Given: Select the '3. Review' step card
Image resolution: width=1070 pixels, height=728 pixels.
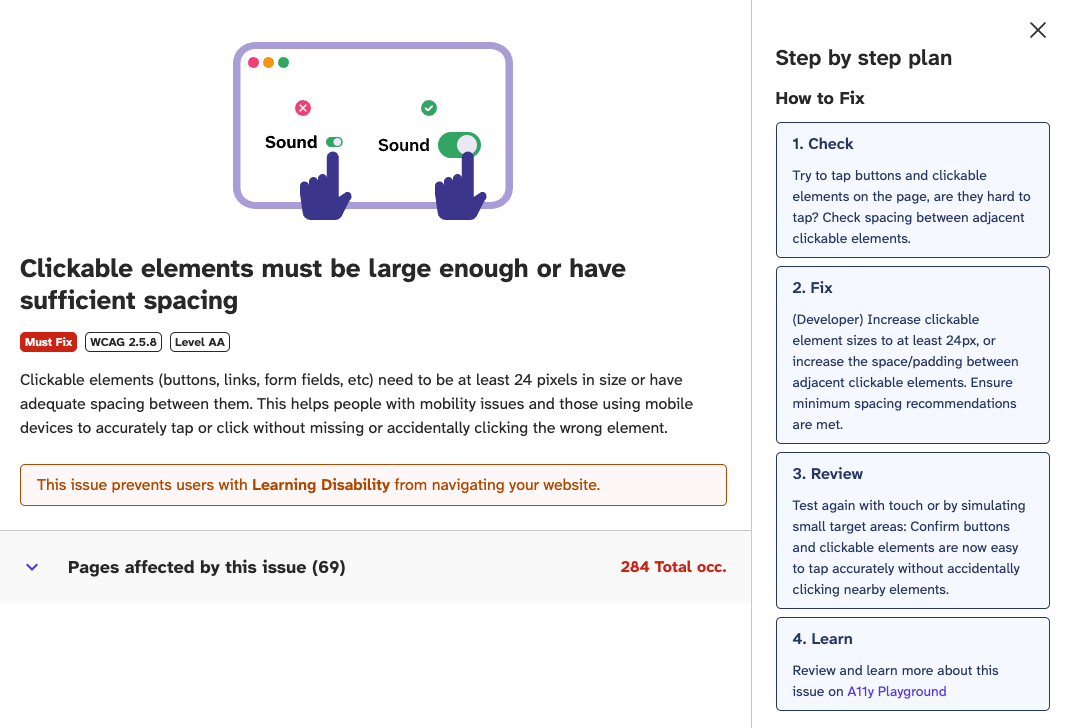Looking at the screenshot, I should coord(912,530).
